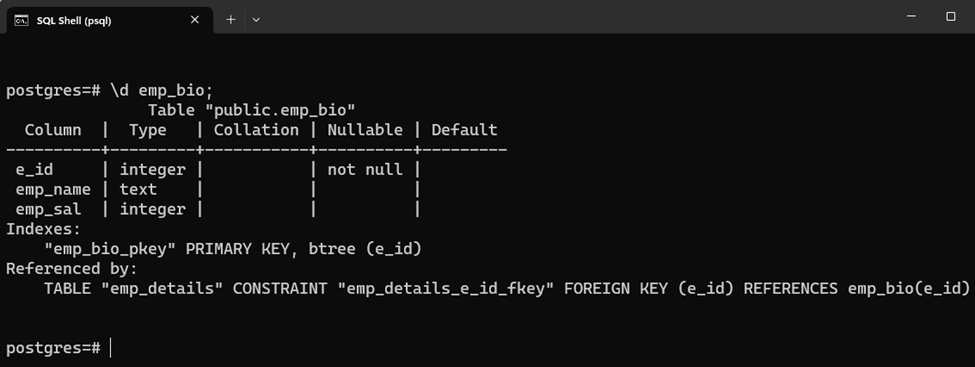Click the \d emp_bio; command text
Viewport: 975px width, 367px height.
(x=162, y=91)
